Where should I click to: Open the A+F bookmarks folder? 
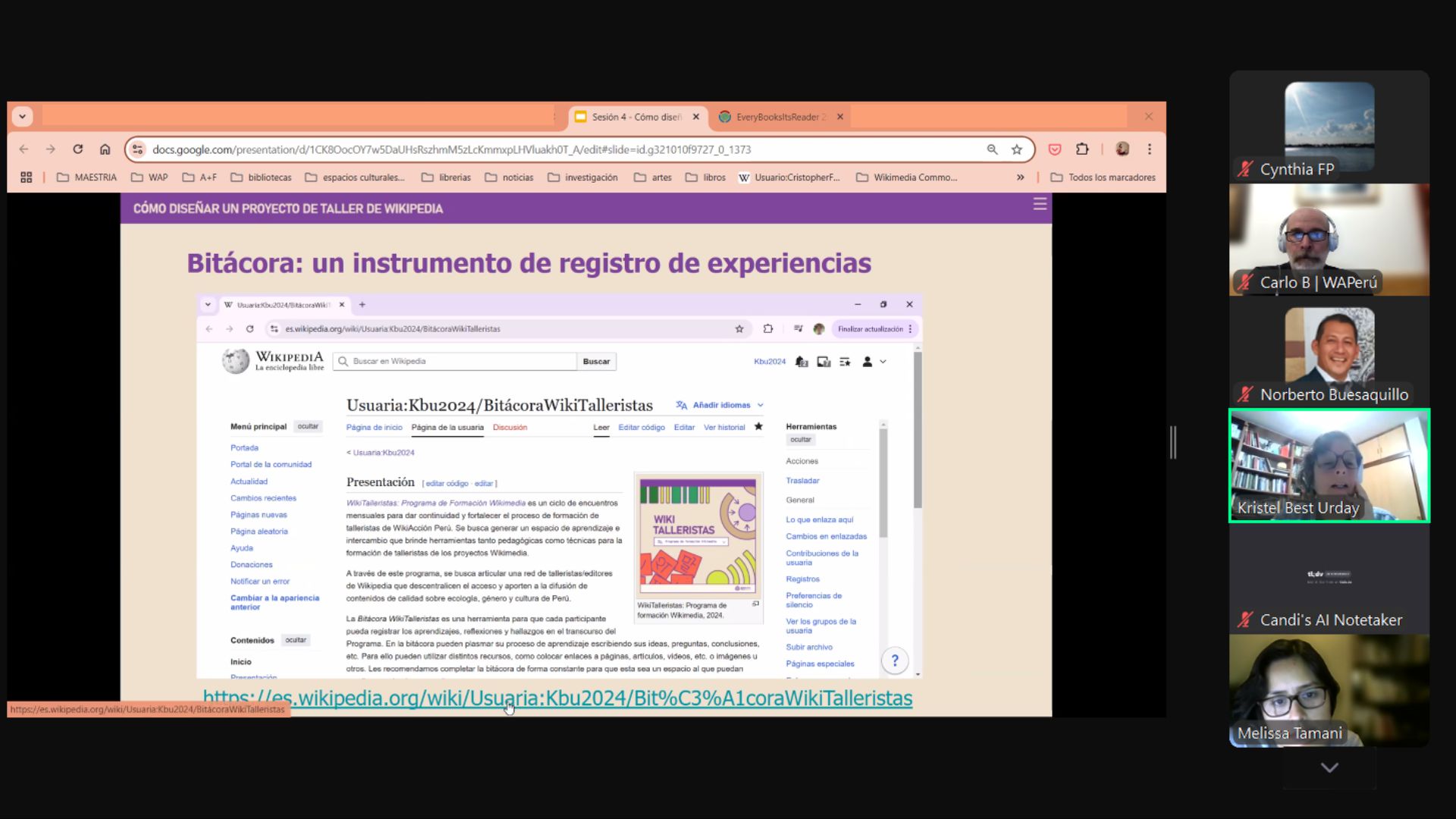coord(199,177)
